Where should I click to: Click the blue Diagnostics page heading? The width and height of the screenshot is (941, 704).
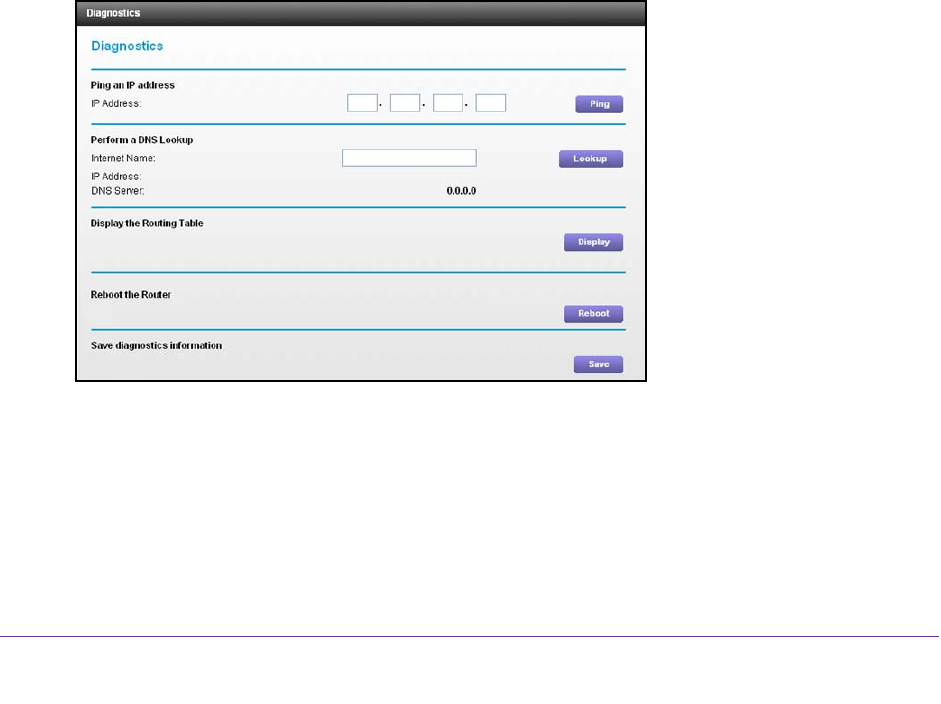[127, 46]
